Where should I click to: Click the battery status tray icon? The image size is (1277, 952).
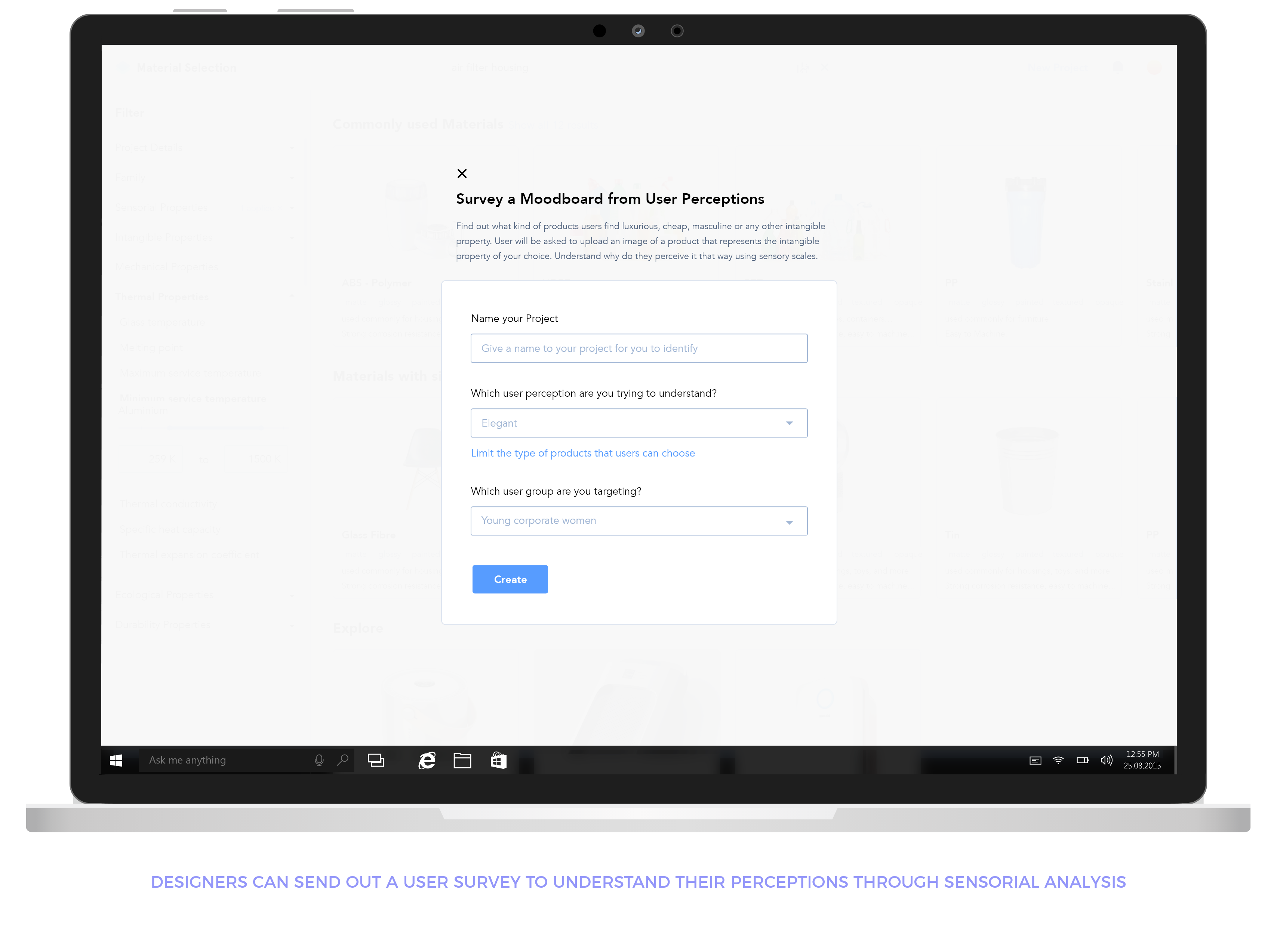click(x=1082, y=760)
